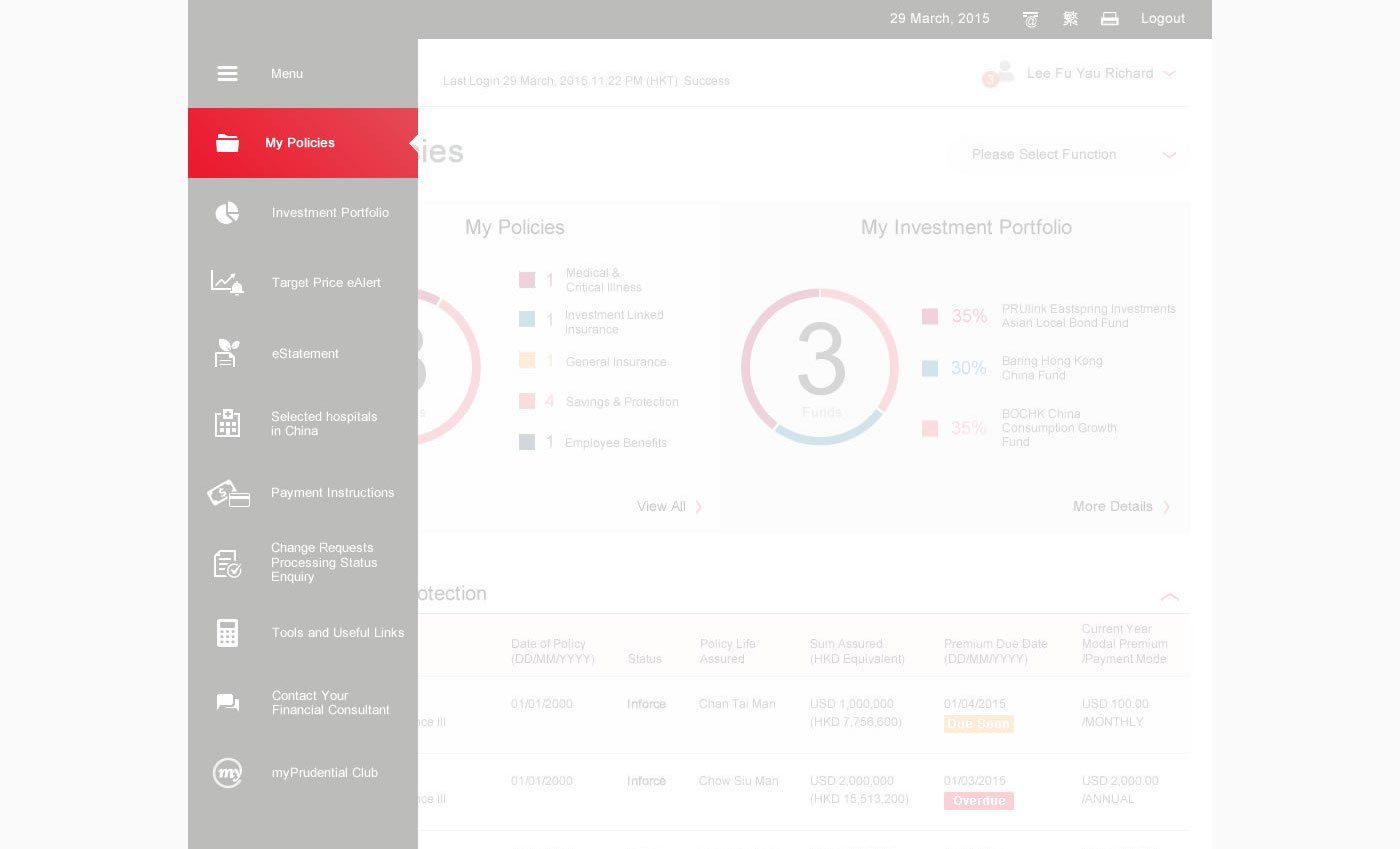The image size is (1400, 849).
Task: Click the Premium Due Date column header
Action: tap(996, 652)
